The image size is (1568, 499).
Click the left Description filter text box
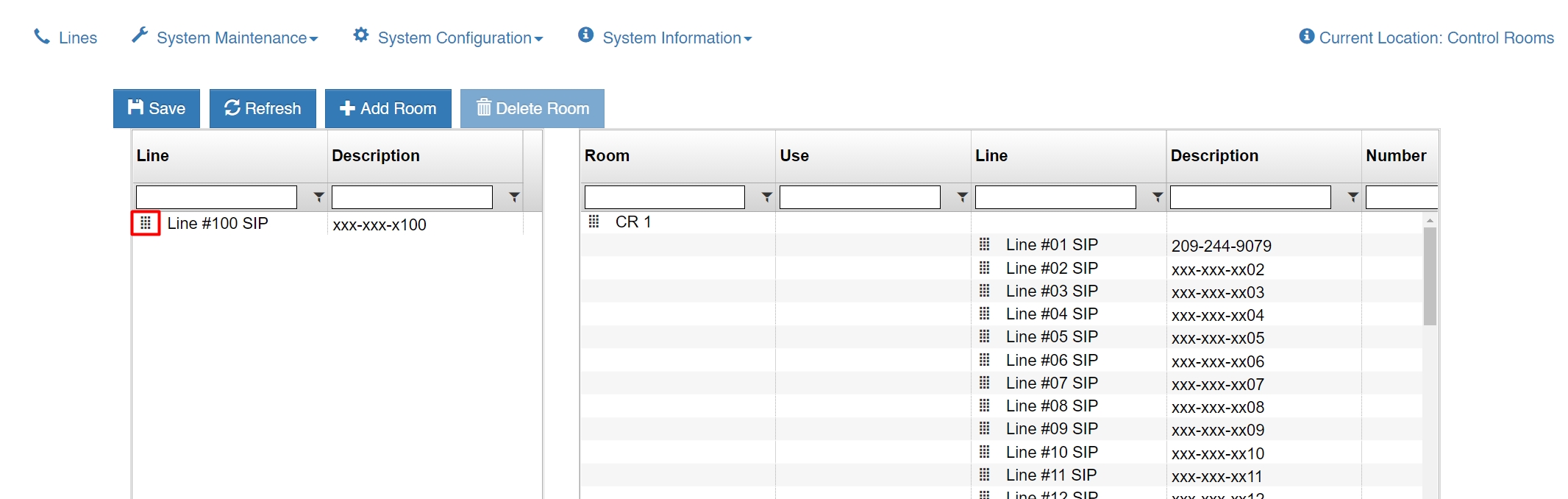[412, 197]
